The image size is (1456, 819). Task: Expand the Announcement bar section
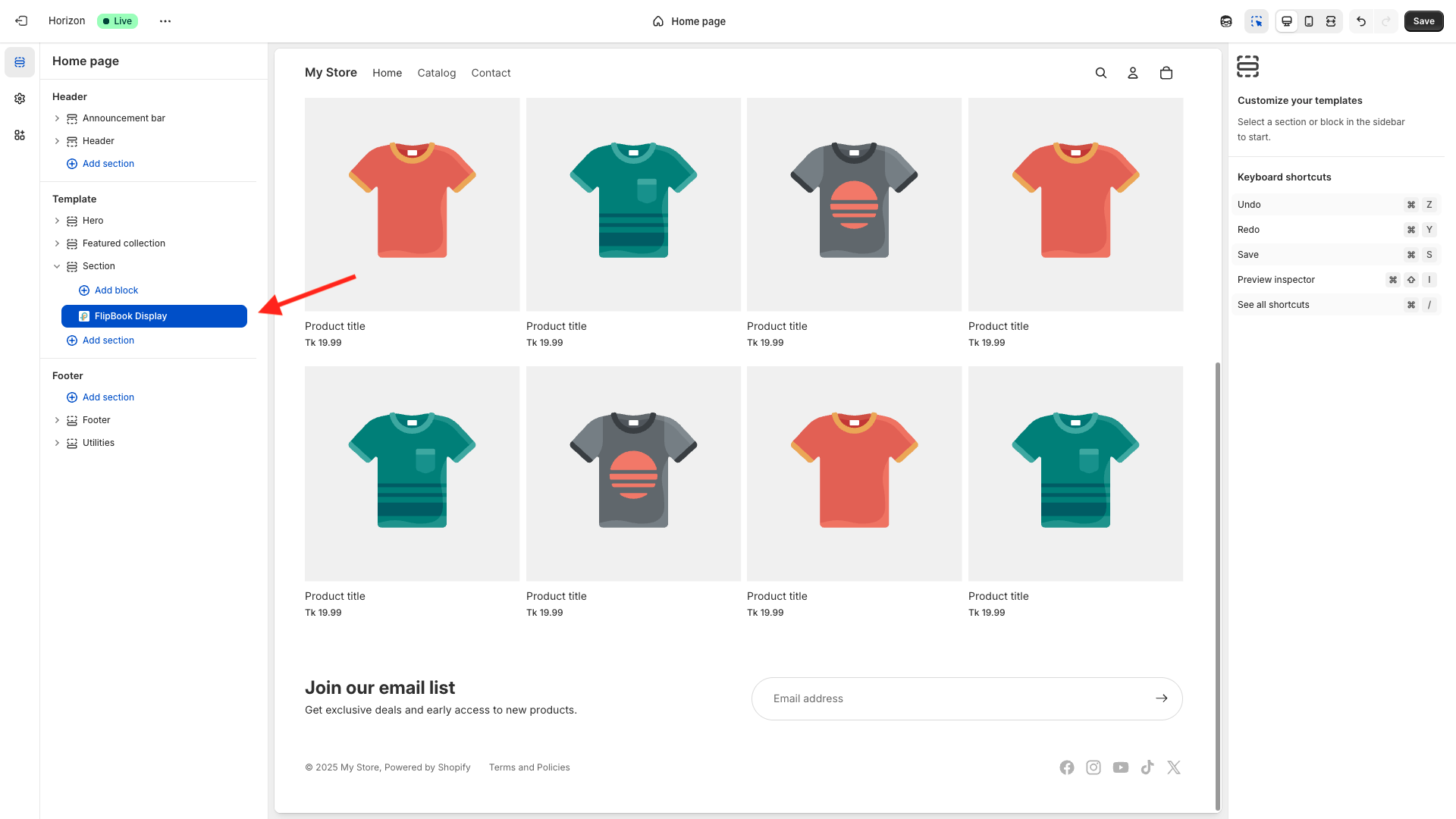[57, 118]
